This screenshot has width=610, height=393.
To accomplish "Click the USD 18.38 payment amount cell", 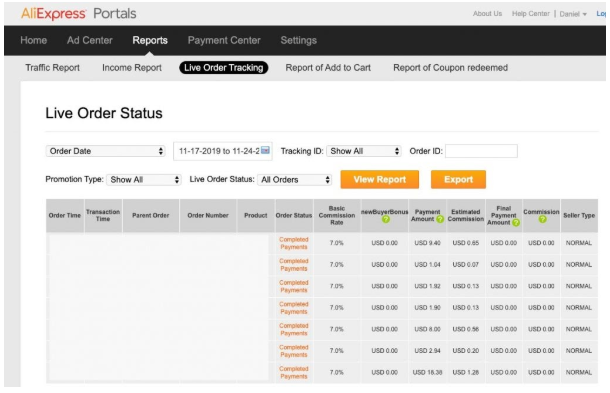I will tap(427, 372).
